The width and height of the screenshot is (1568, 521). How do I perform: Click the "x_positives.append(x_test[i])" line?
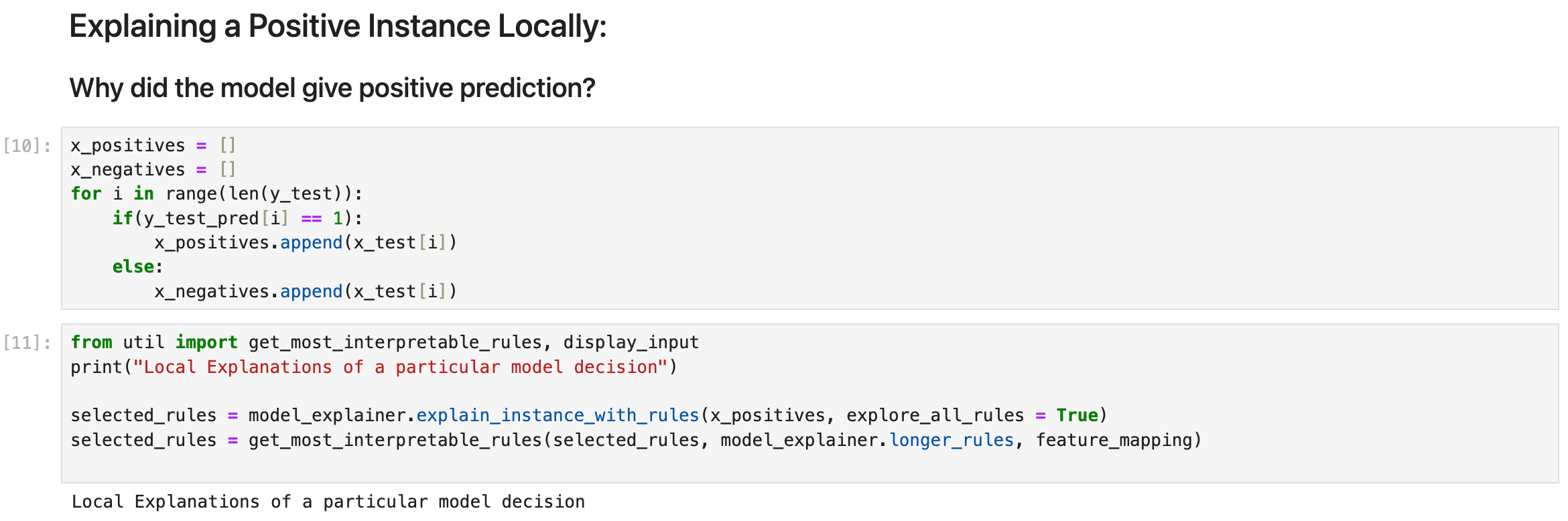tap(305, 242)
